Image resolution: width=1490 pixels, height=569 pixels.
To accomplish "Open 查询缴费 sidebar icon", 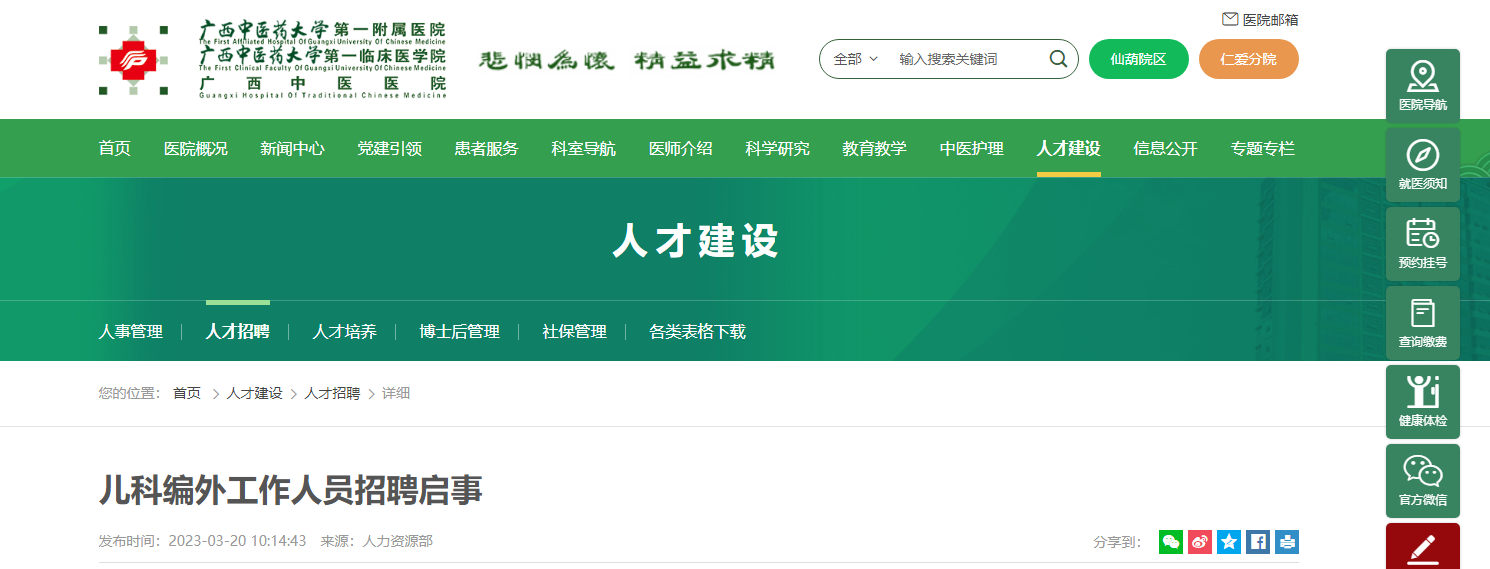I will coord(1422,313).
